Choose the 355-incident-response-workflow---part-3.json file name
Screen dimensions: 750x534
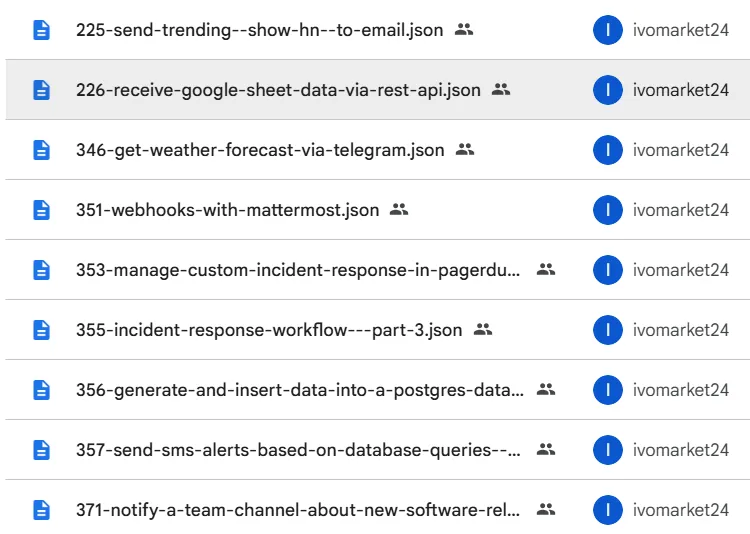click(x=269, y=330)
